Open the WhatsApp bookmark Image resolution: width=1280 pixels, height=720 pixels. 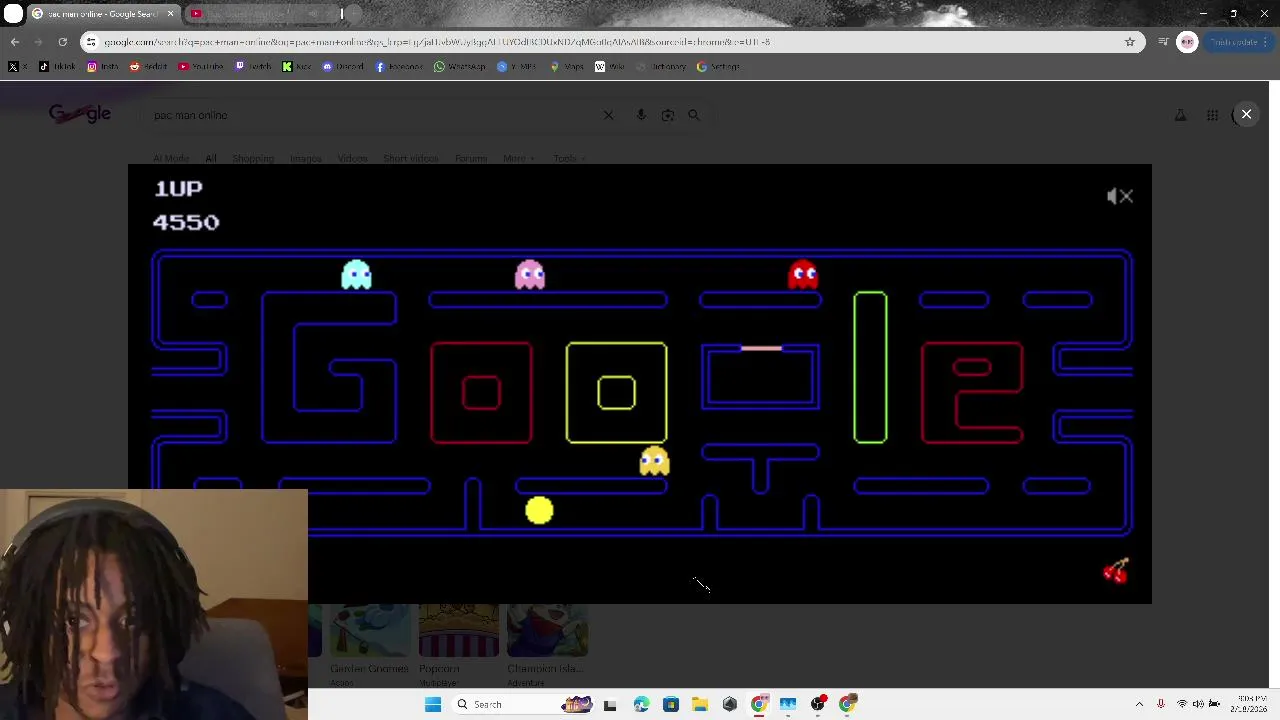tap(459, 67)
